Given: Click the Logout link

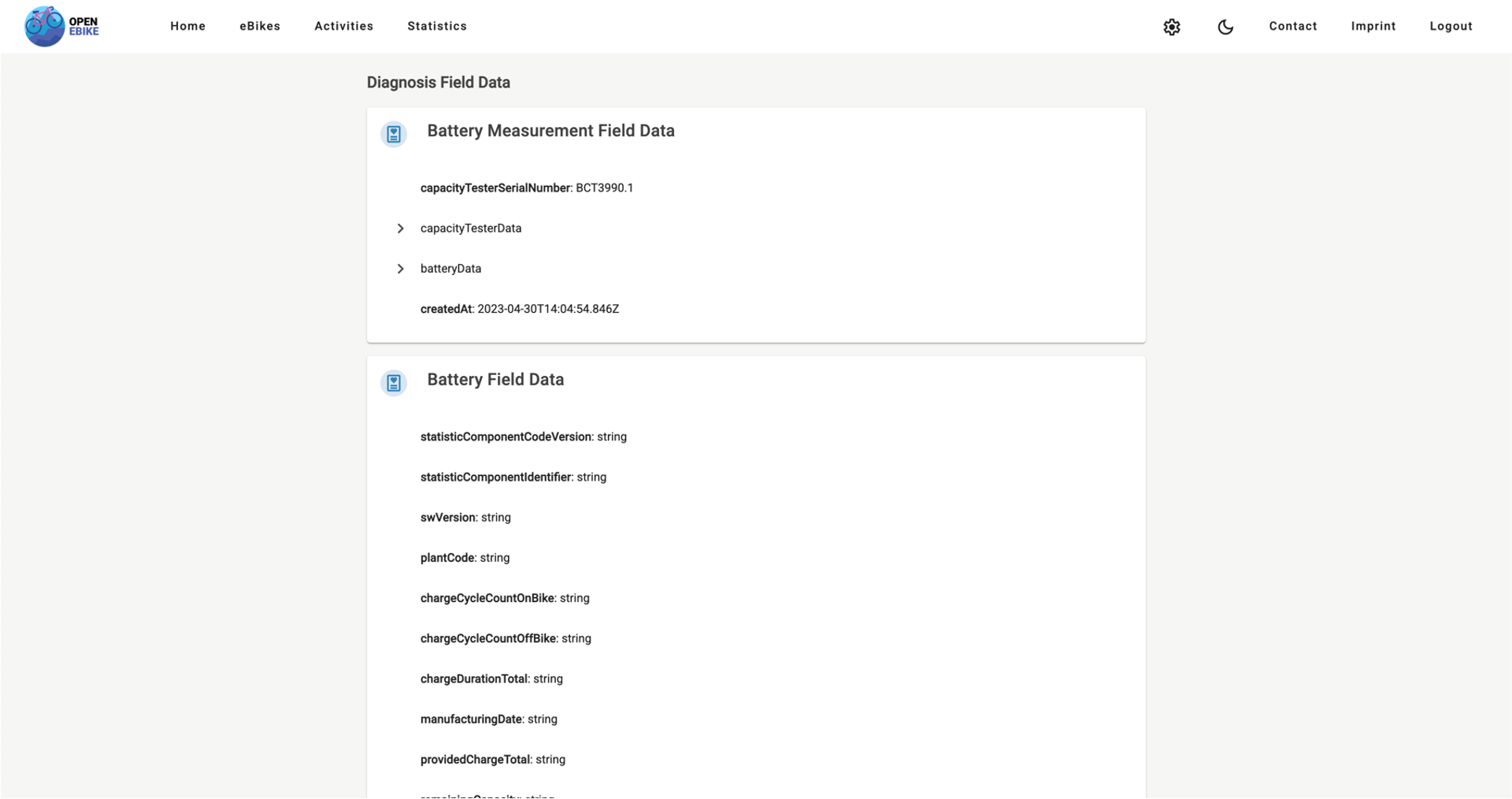Looking at the screenshot, I should click(1451, 26).
